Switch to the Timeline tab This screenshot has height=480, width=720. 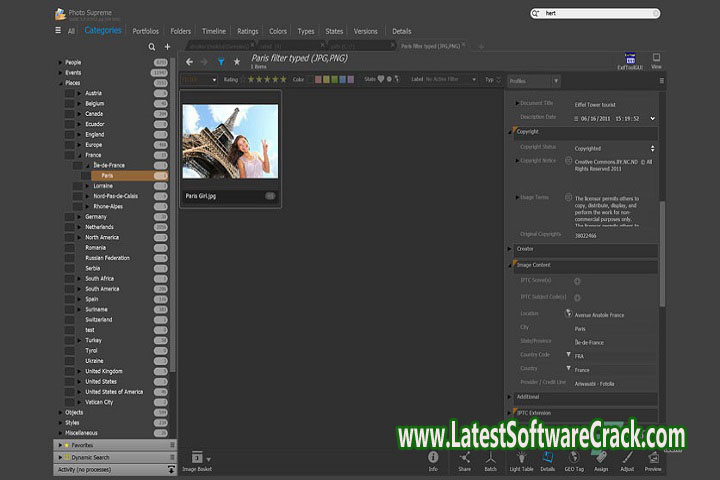[213, 31]
